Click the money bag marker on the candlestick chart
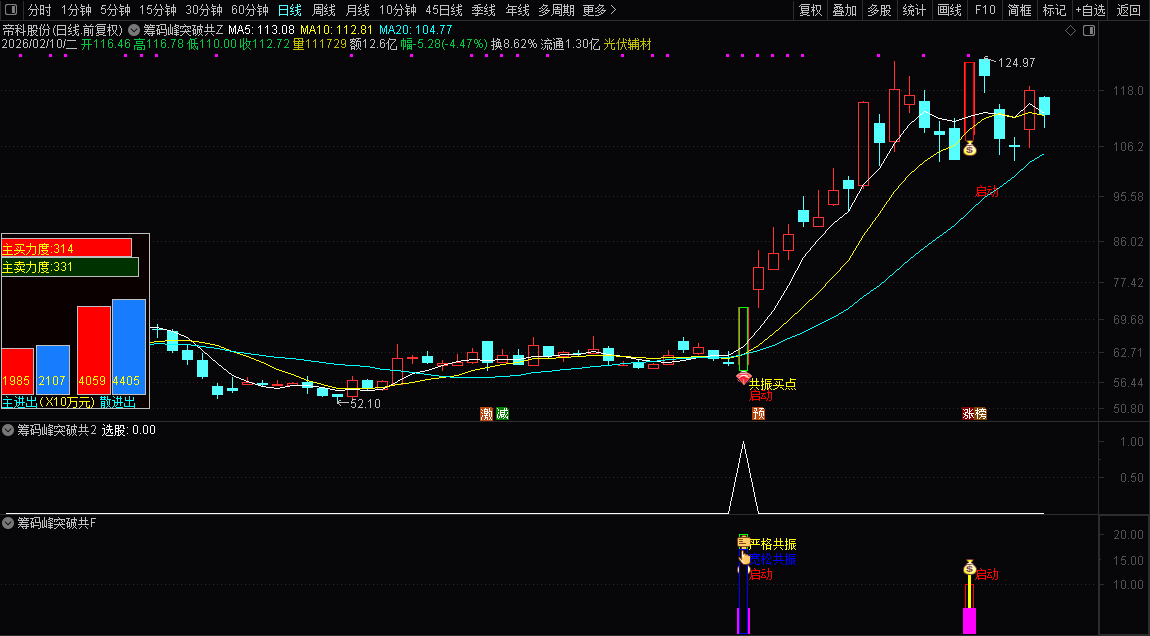Image resolution: width=1150 pixels, height=636 pixels. pos(969,148)
